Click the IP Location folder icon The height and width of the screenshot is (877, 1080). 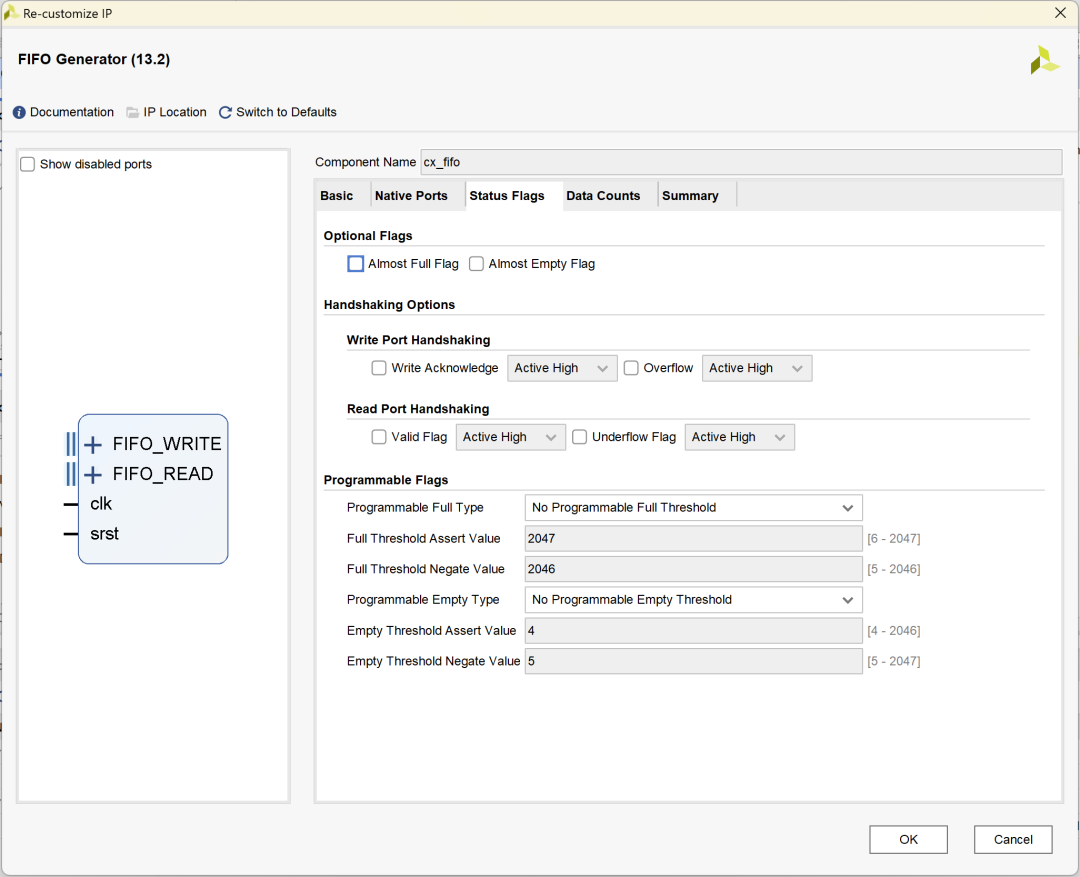[x=133, y=112]
